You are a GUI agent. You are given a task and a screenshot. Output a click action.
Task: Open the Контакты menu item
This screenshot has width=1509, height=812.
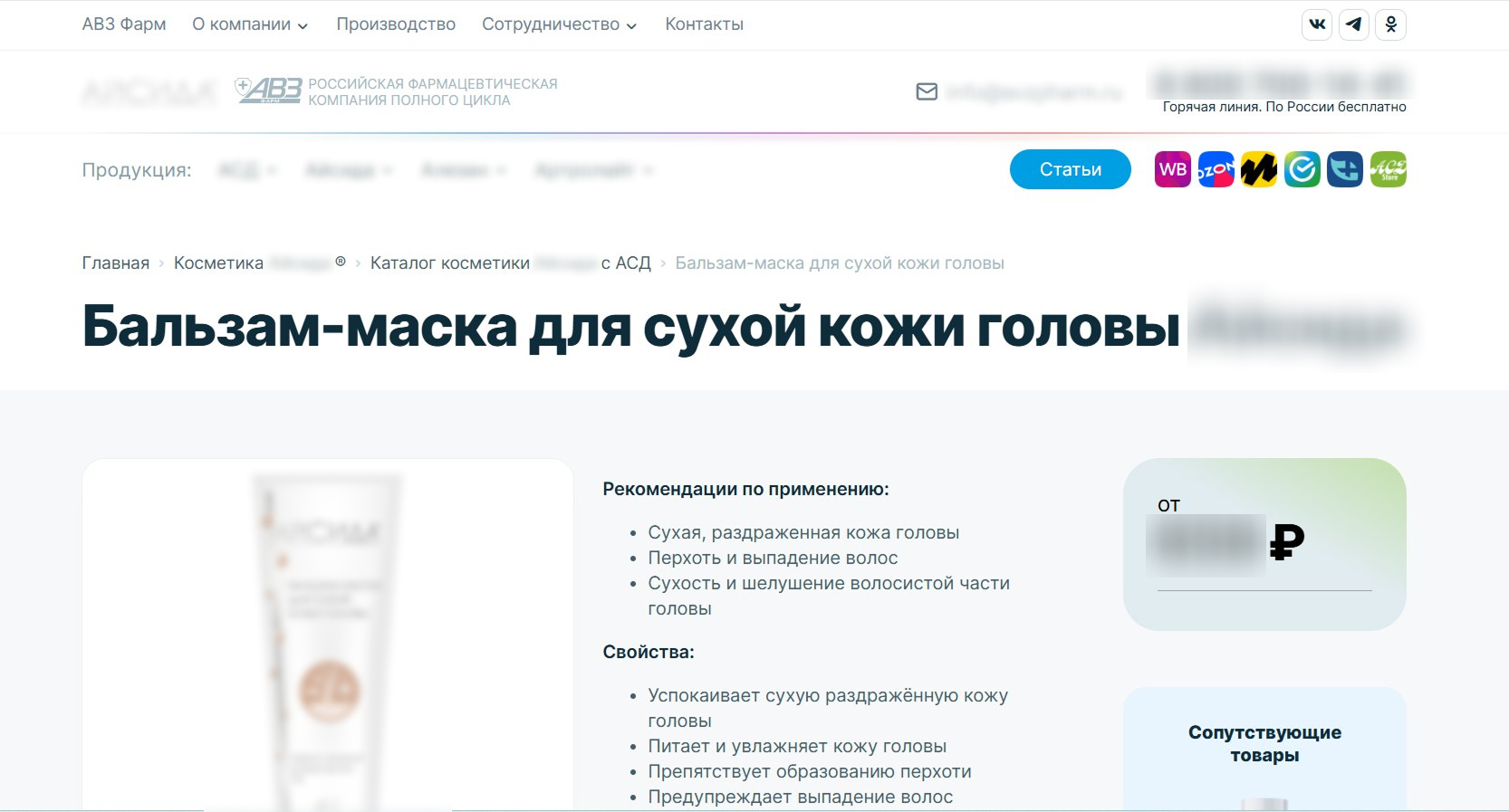[x=704, y=24]
